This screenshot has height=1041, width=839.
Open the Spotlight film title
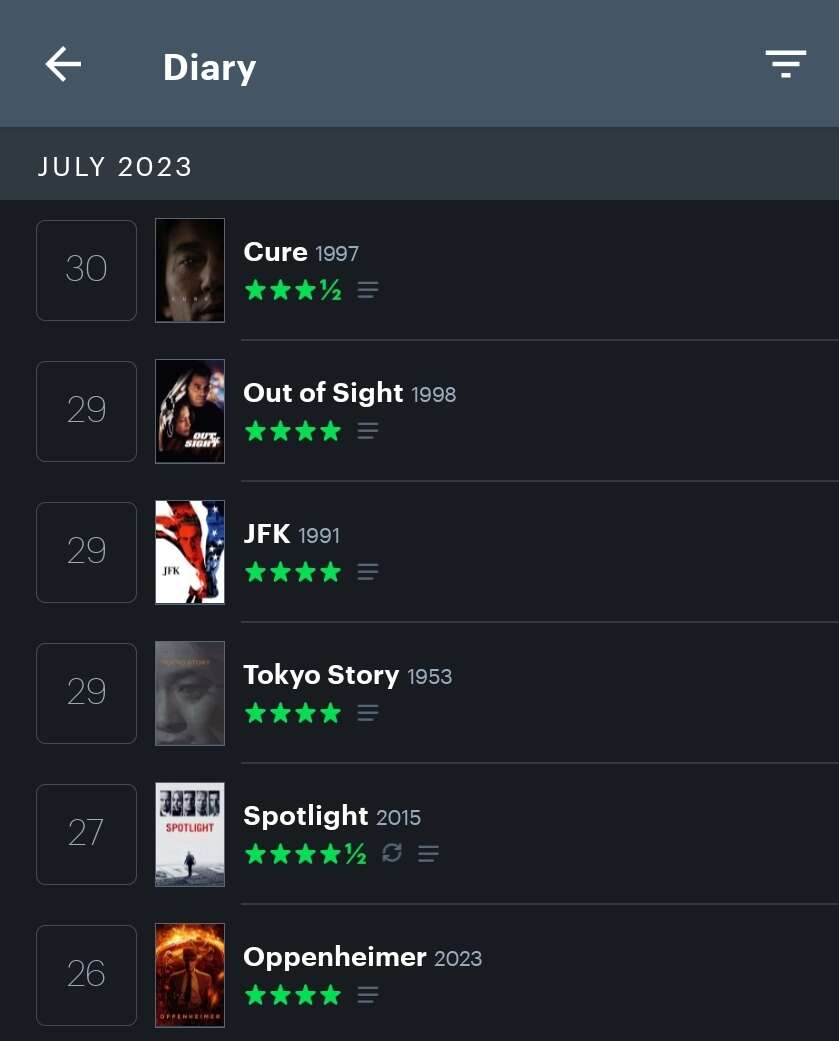click(306, 816)
